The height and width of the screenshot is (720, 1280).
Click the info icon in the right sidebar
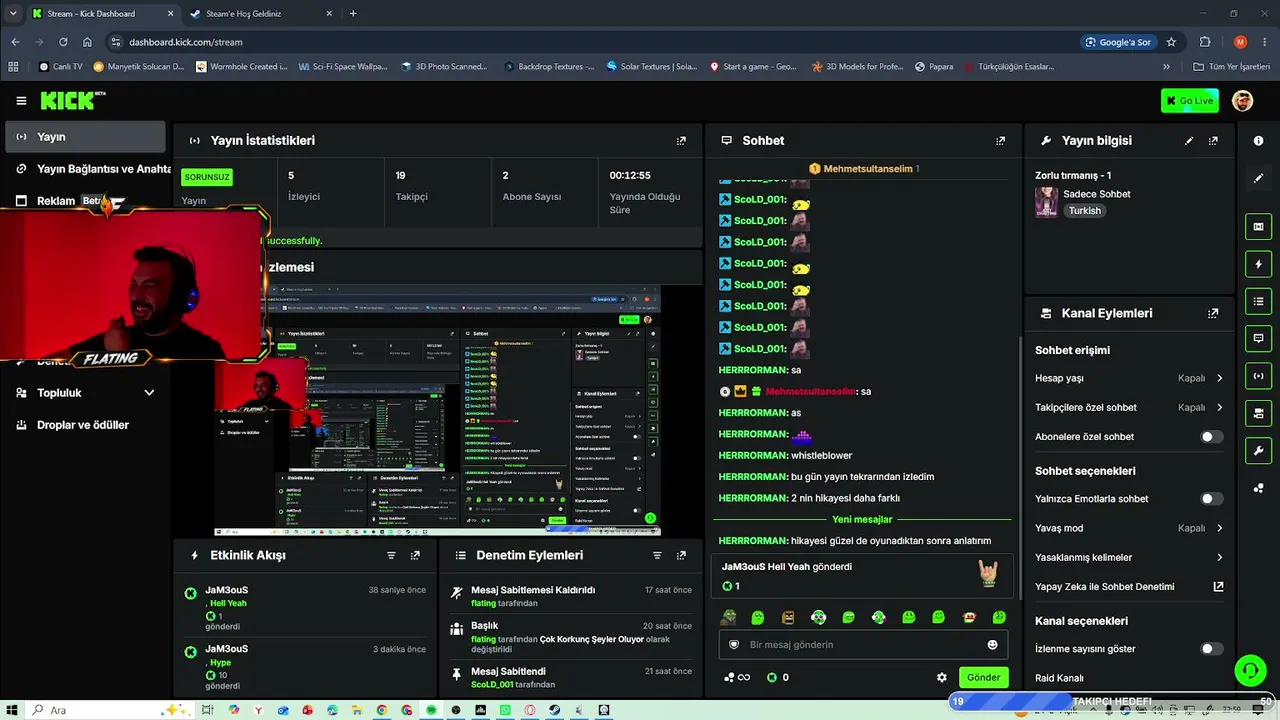point(1258,141)
